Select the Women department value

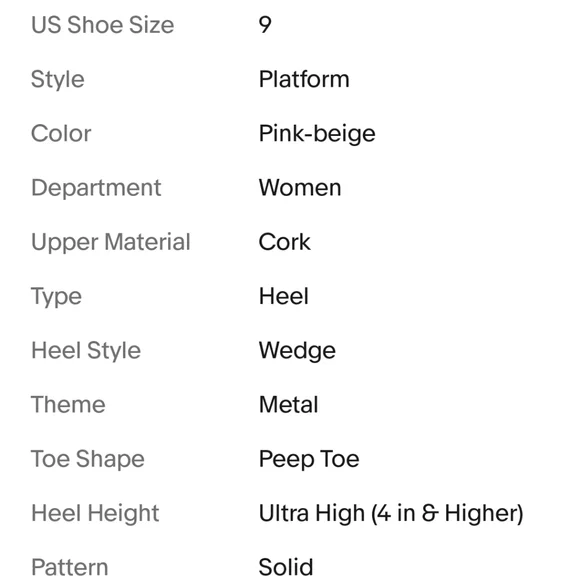point(300,188)
